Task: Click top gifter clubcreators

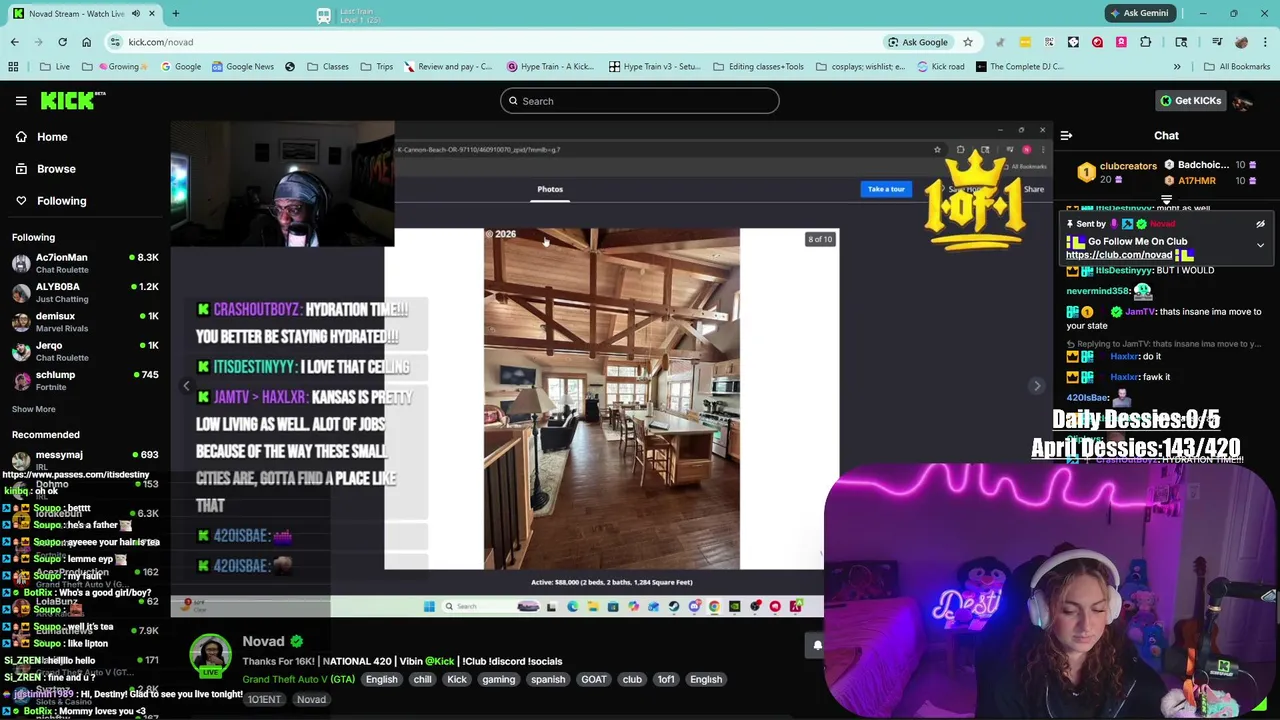Action: (1128, 166)
